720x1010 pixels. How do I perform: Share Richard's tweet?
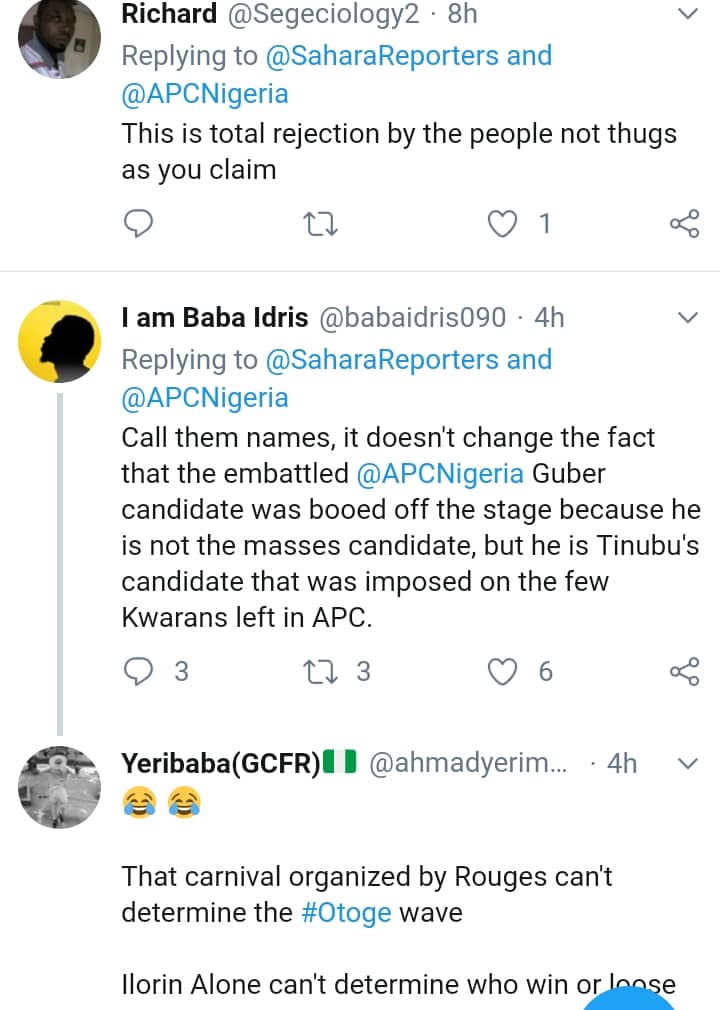tap(684, 224)
